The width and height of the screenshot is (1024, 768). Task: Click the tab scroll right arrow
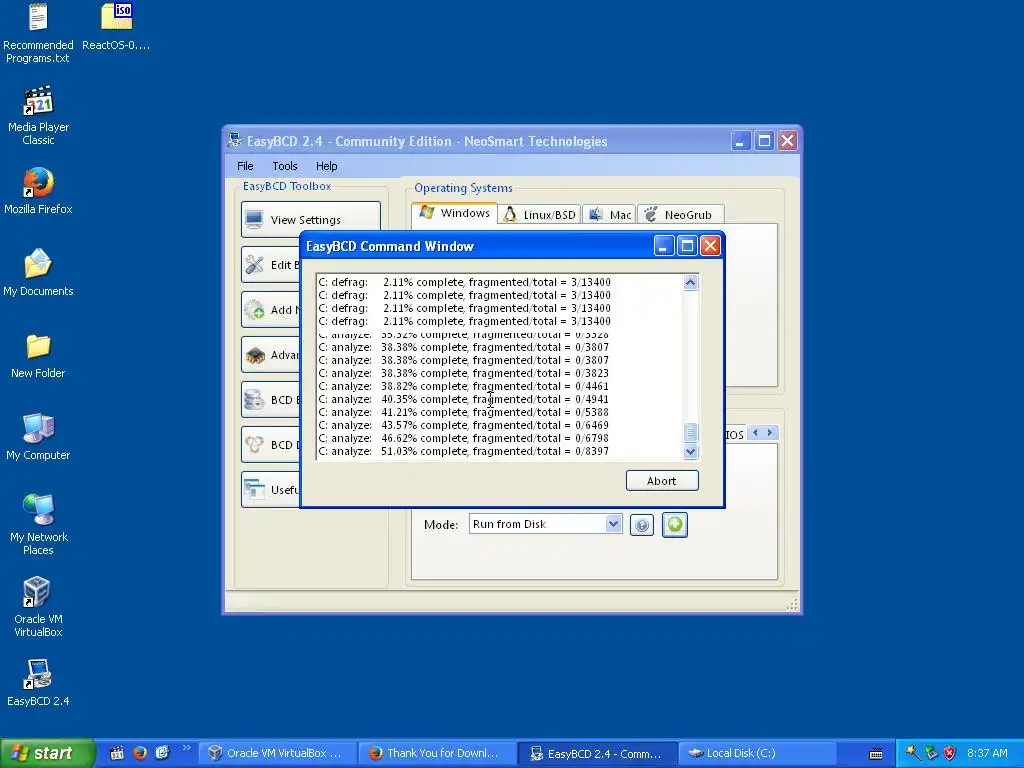(770, 432)
